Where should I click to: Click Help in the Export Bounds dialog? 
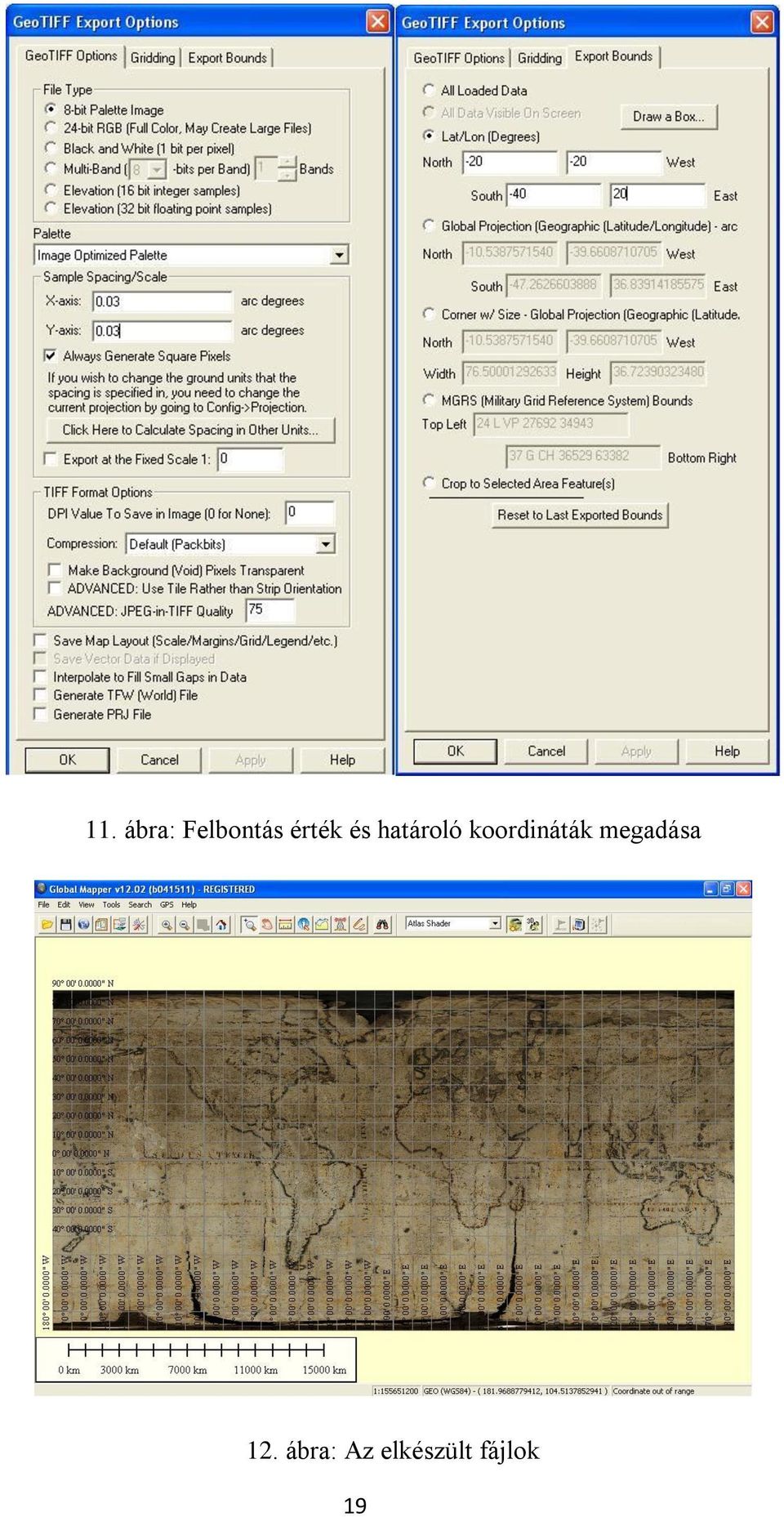[x=727, y=751]
